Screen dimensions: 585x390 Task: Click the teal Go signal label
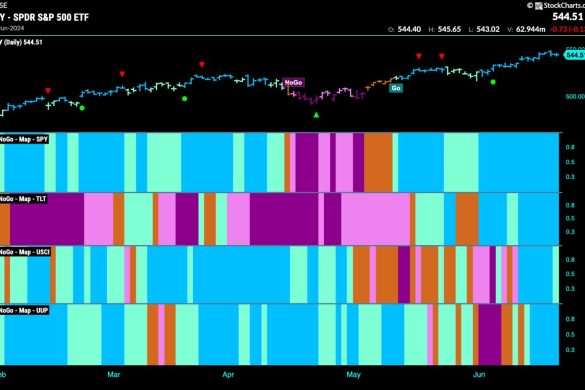(396, 88)
